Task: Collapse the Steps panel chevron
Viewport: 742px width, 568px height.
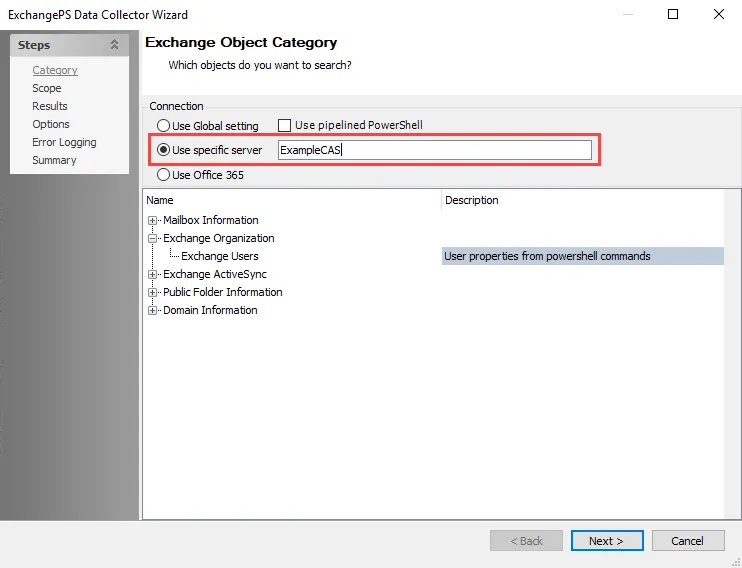Action: click(114, 45)
